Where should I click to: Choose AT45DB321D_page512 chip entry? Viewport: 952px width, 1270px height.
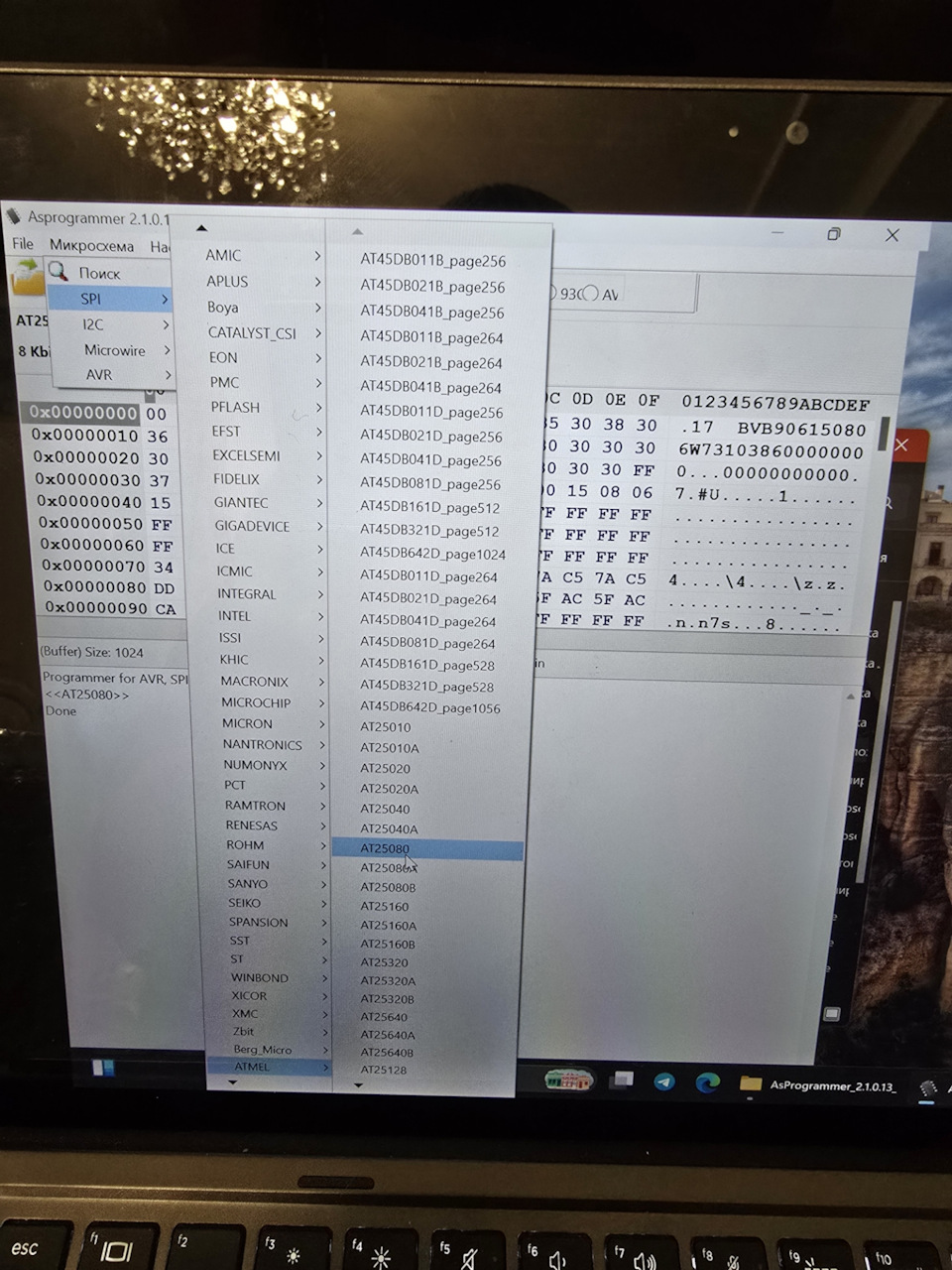tap(430, 531)
